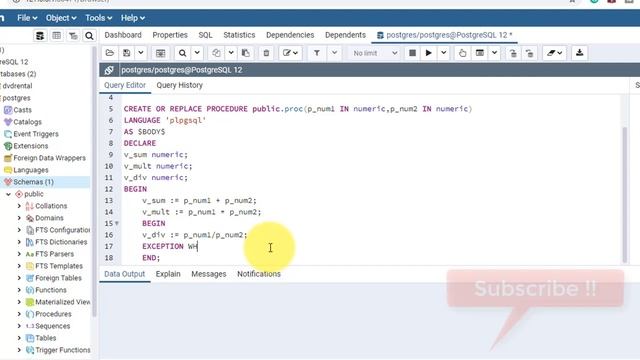Click the Rollback icon
Image resolution: width=640 pixels, height=360 pixels.
(x=529, y=53)
